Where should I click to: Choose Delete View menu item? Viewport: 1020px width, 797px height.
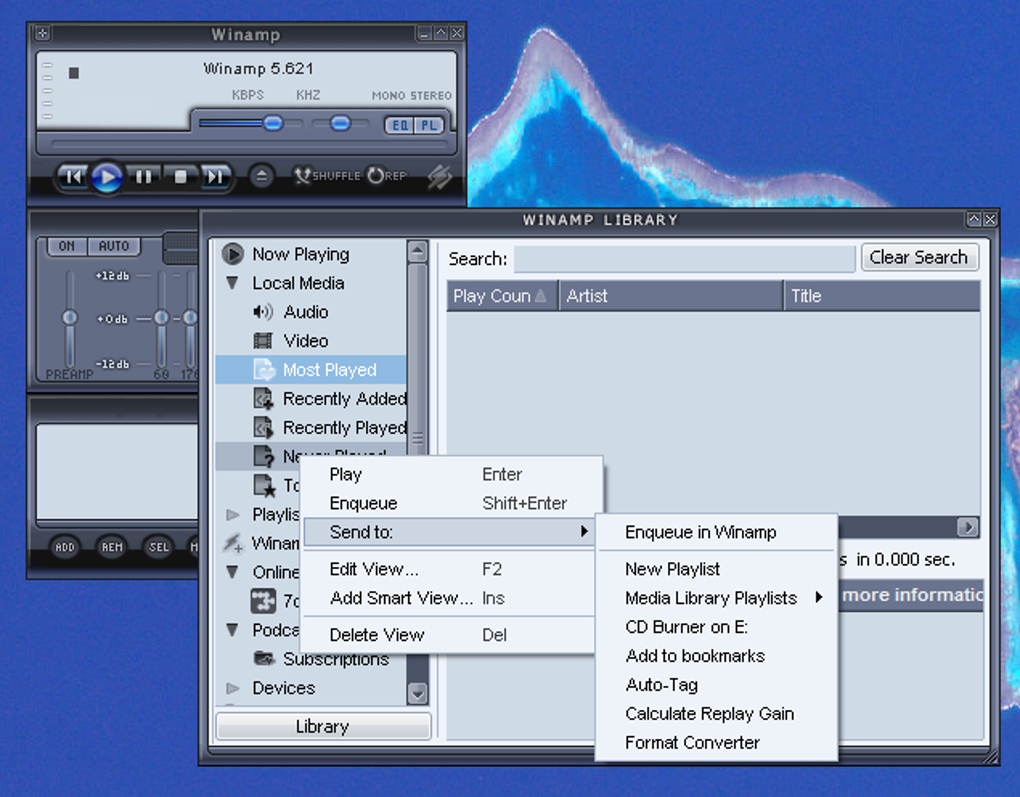(x=450, y=635)
